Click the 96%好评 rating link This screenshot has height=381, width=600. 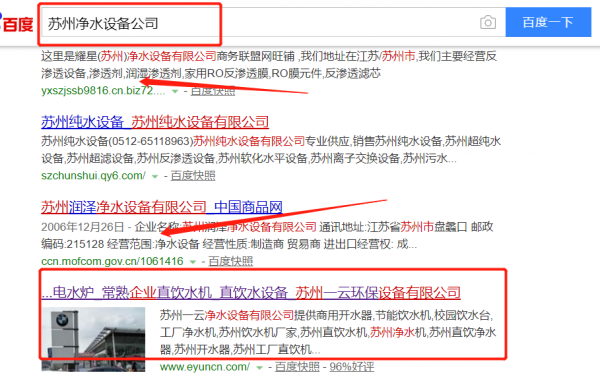coord(352,367)
